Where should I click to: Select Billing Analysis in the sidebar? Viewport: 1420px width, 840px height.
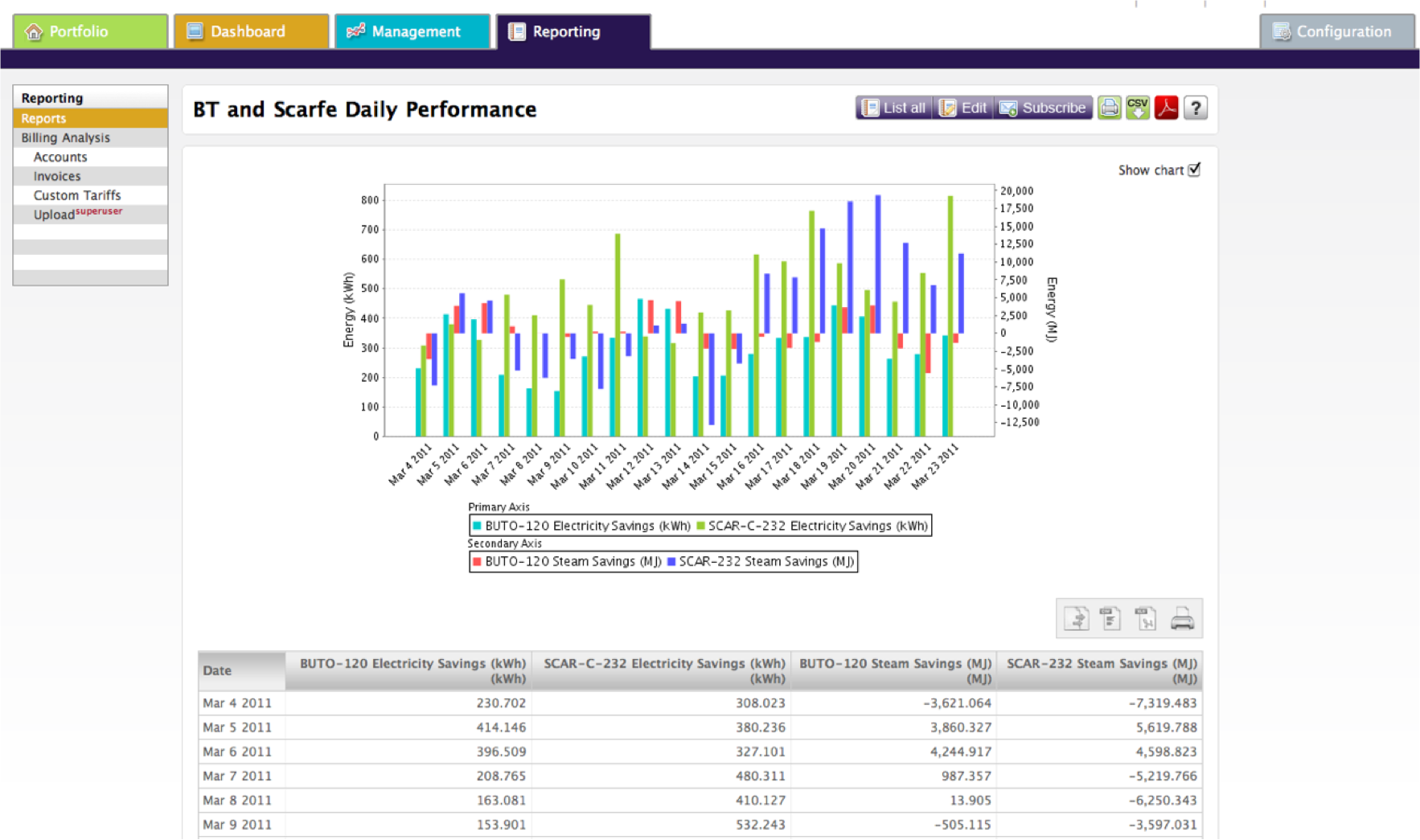[x=90, y=137]
